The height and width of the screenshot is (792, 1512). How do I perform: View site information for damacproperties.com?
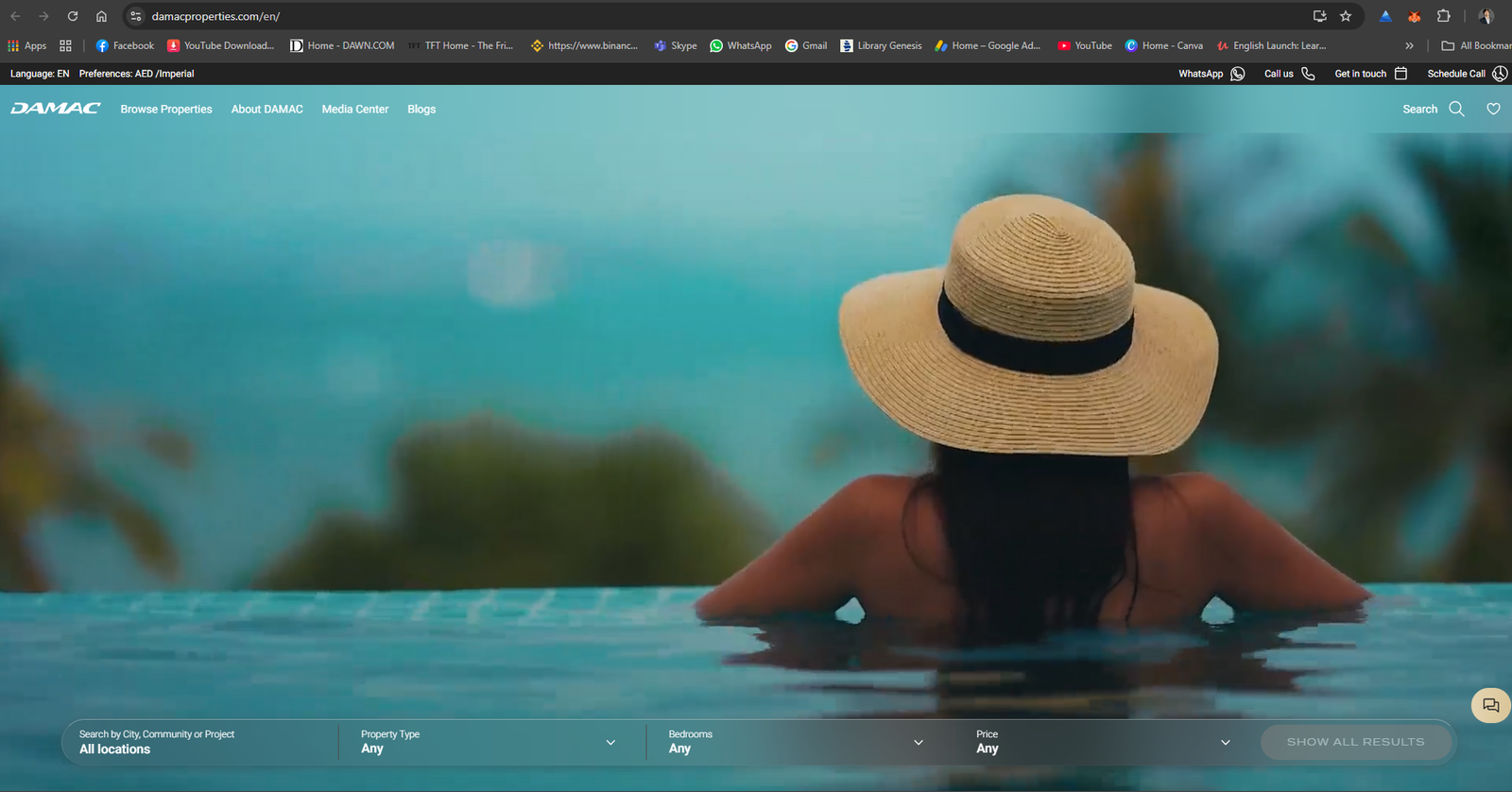[136, 16]
